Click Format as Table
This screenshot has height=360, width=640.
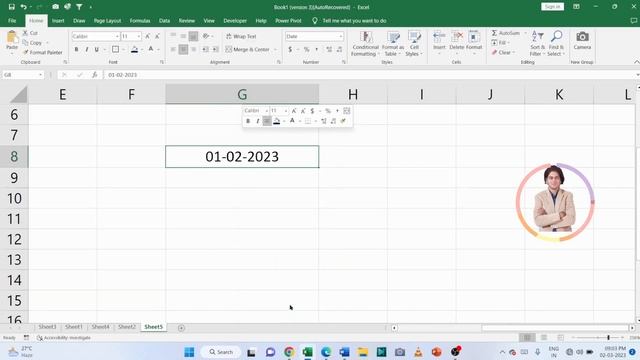coord(393,44)
